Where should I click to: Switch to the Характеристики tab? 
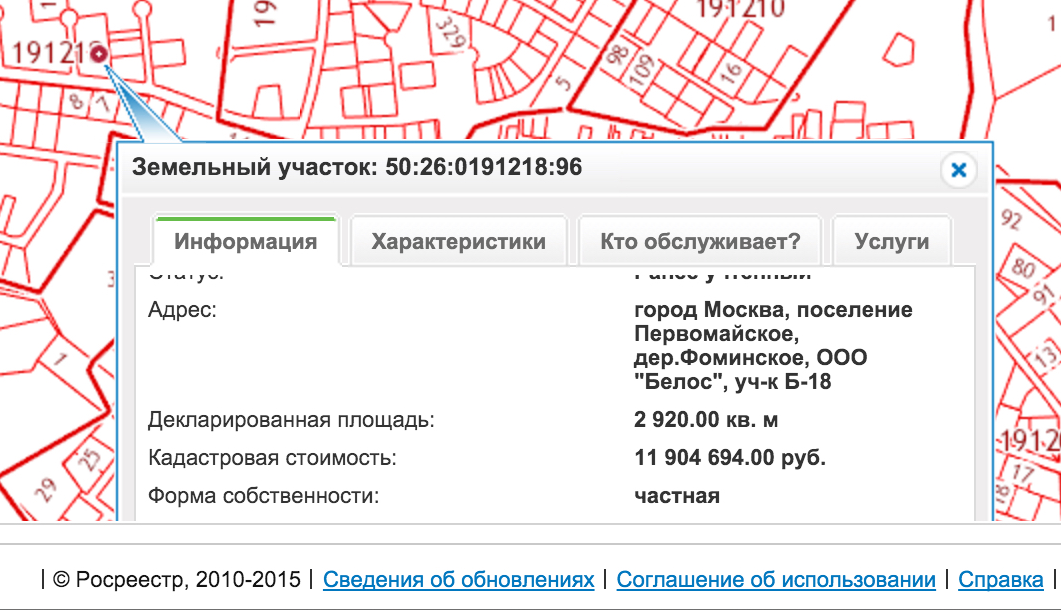click(x=458, y=239)
